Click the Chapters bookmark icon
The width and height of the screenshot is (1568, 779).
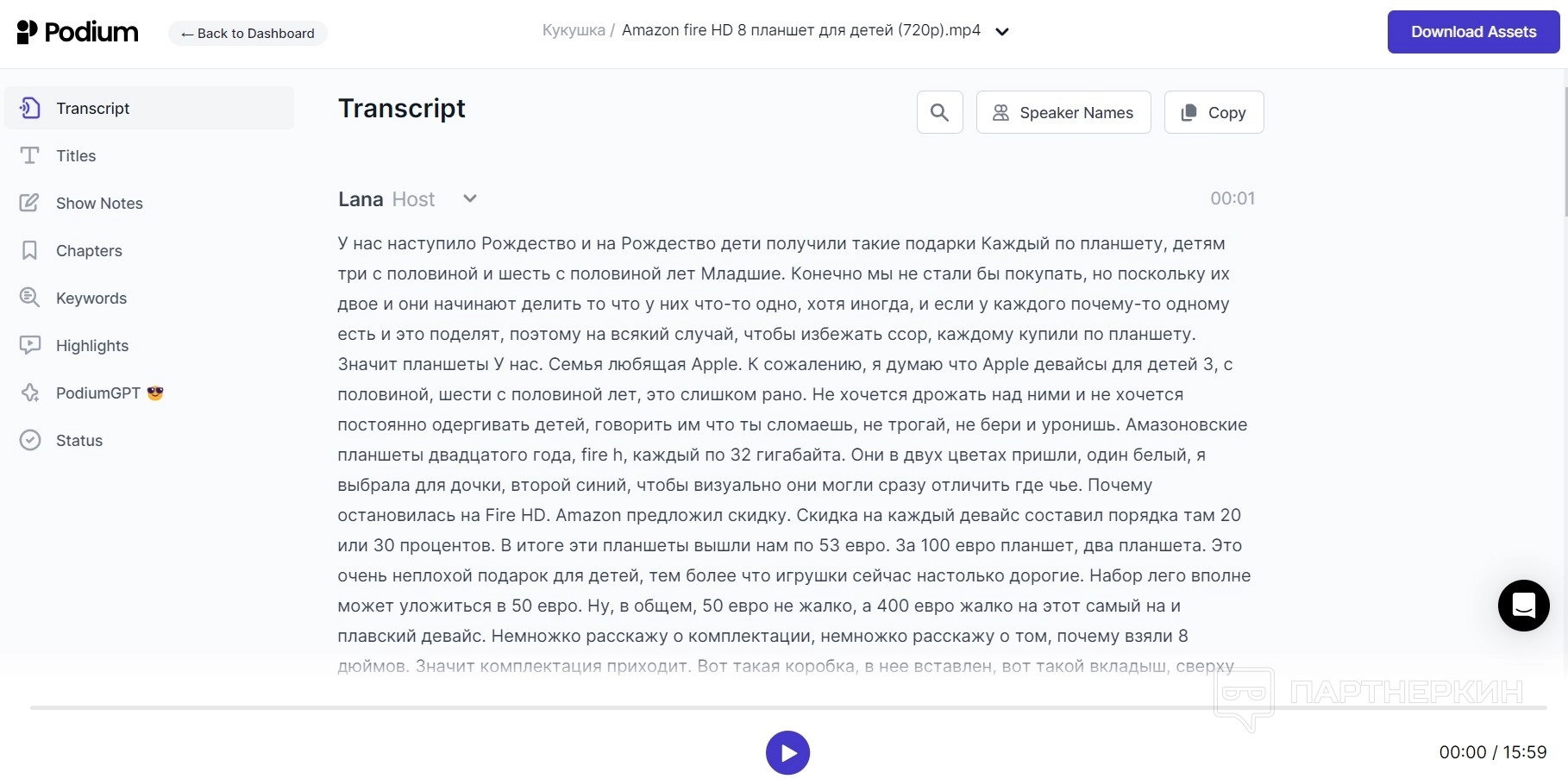coord(30,250)
